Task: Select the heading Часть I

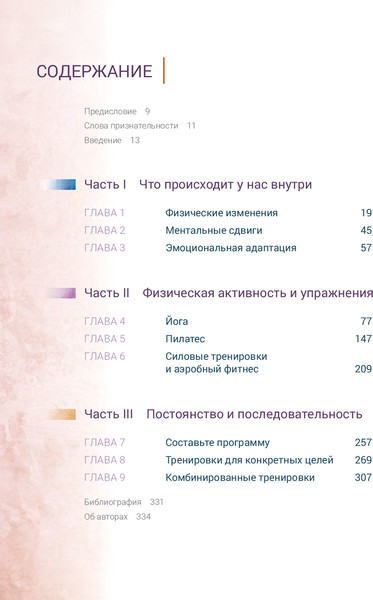Action: point(105,184)
